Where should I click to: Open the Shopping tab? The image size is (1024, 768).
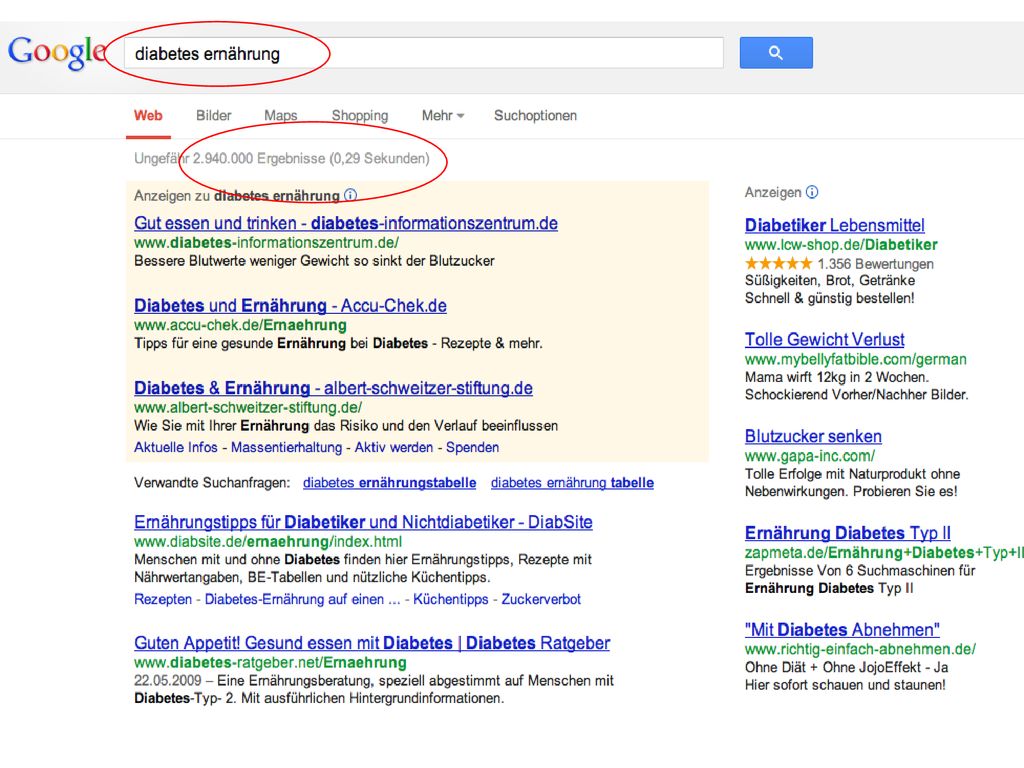[360, 116]
